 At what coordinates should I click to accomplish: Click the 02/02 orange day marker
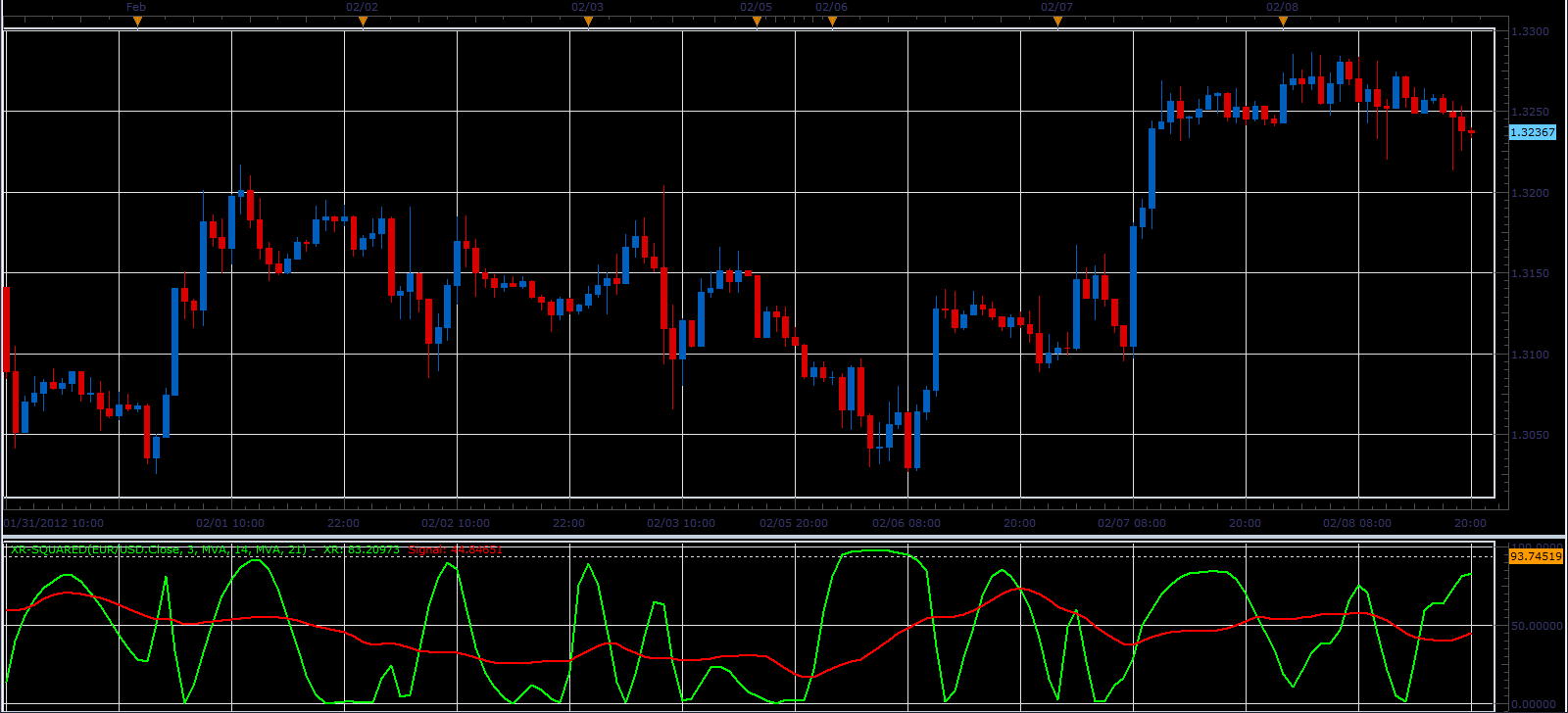click(363, 22)
